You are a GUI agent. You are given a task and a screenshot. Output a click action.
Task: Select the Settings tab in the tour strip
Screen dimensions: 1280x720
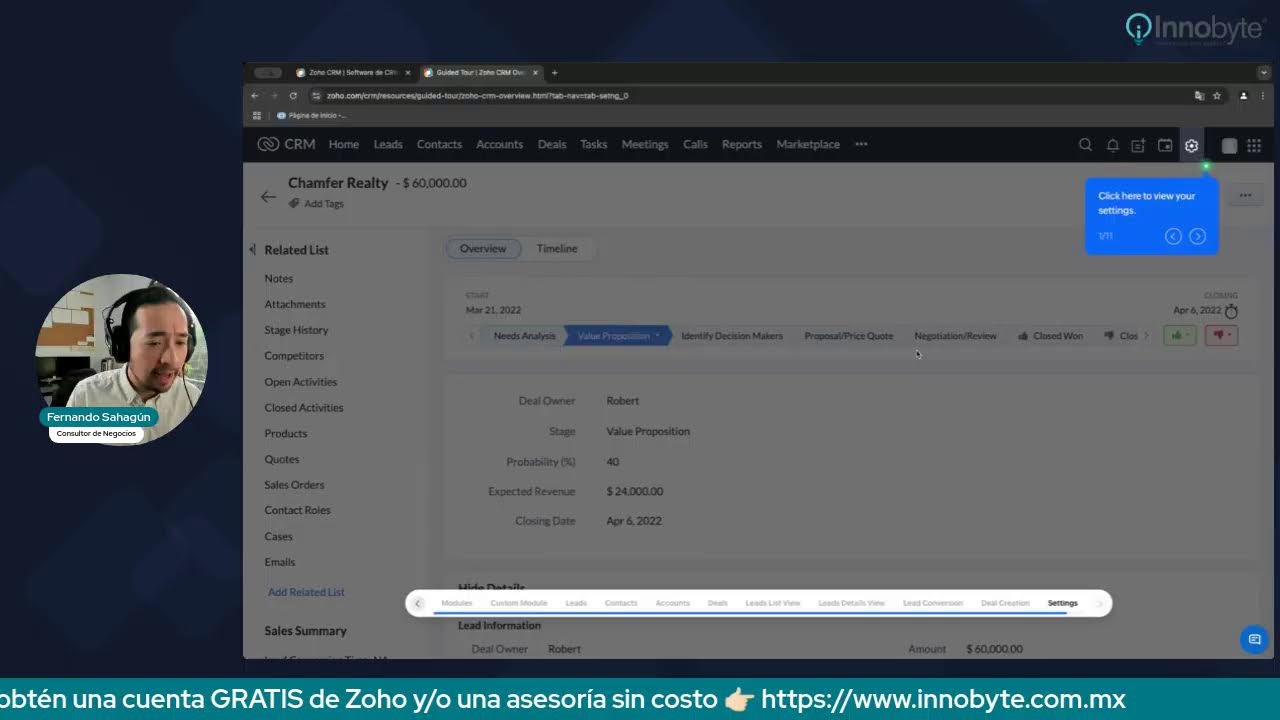click(x=1063, y=603)
